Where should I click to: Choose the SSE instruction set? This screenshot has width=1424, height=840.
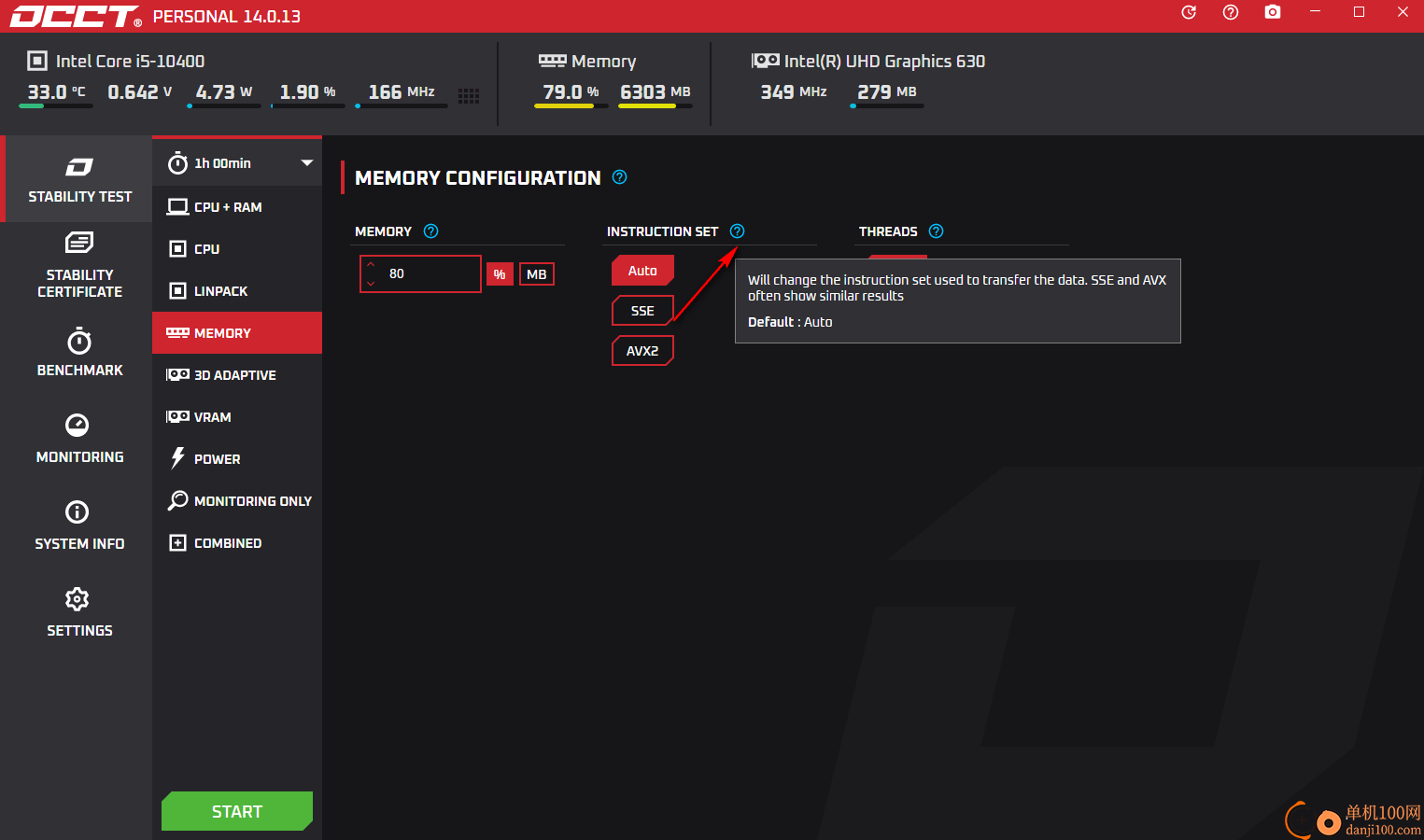pos(642,311)
